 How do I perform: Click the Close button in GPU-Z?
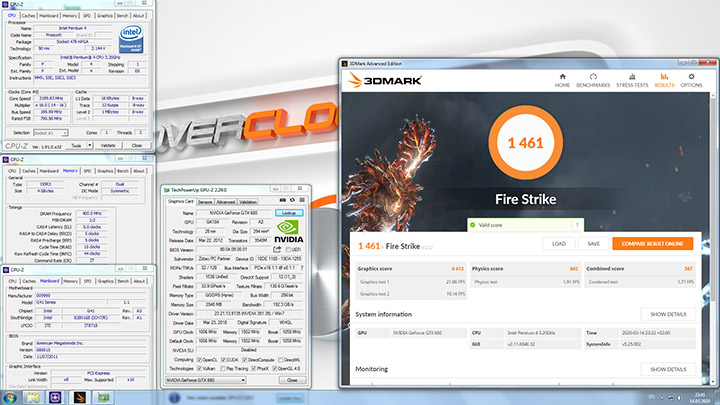click(x=292, y=380)
